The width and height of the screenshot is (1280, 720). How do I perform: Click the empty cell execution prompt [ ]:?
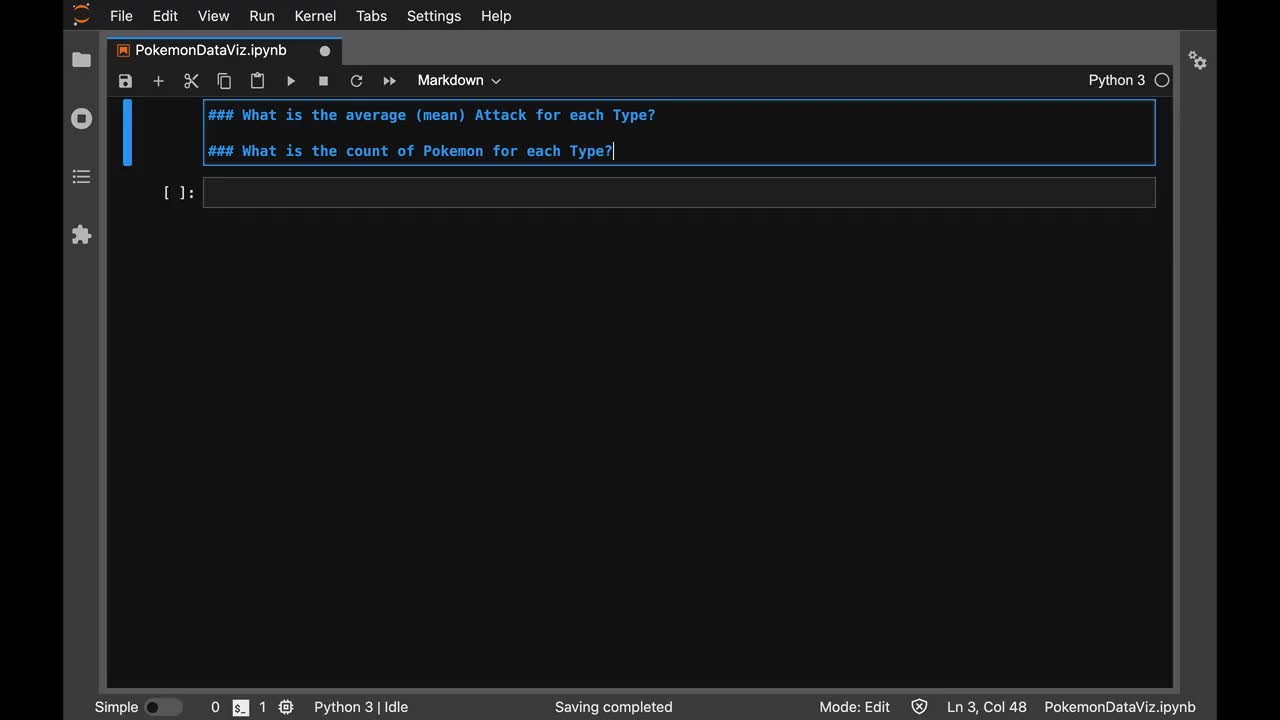click(x=179, y=193)
